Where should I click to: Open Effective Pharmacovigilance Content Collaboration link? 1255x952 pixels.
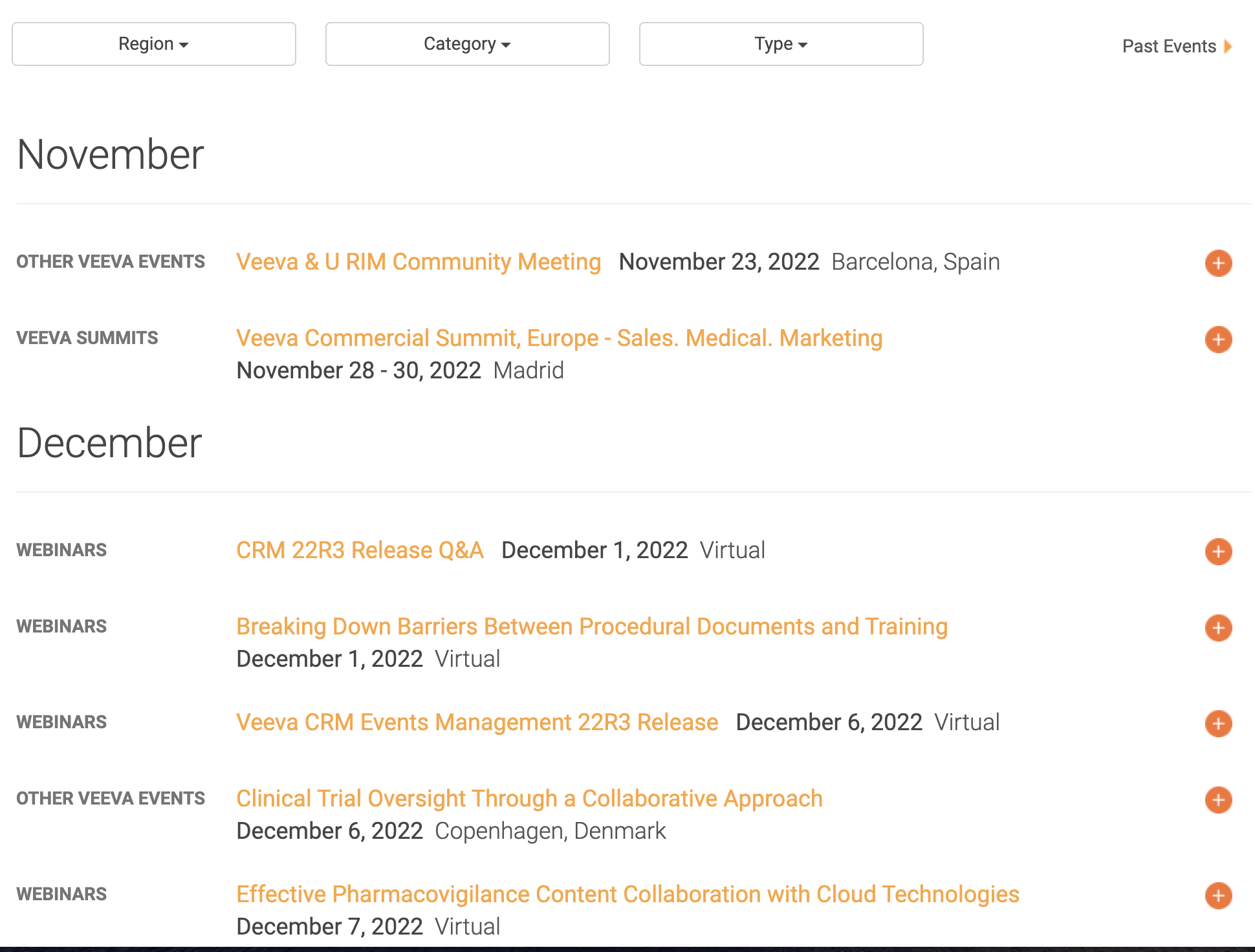[x=627, y=894]
